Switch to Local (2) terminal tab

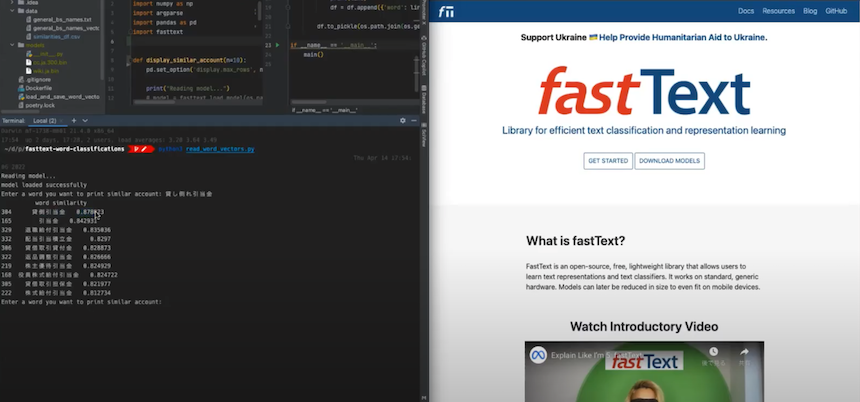coord(44,121)
